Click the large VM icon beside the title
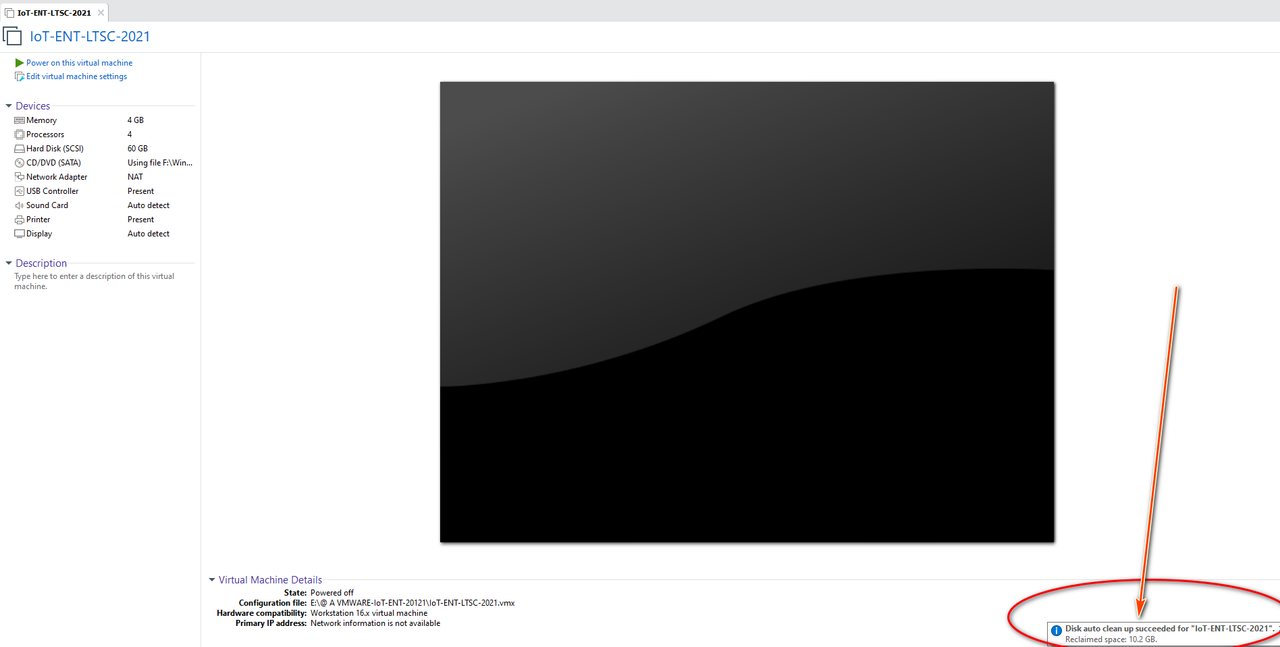The image size is (1280, 647). (12, 36)
